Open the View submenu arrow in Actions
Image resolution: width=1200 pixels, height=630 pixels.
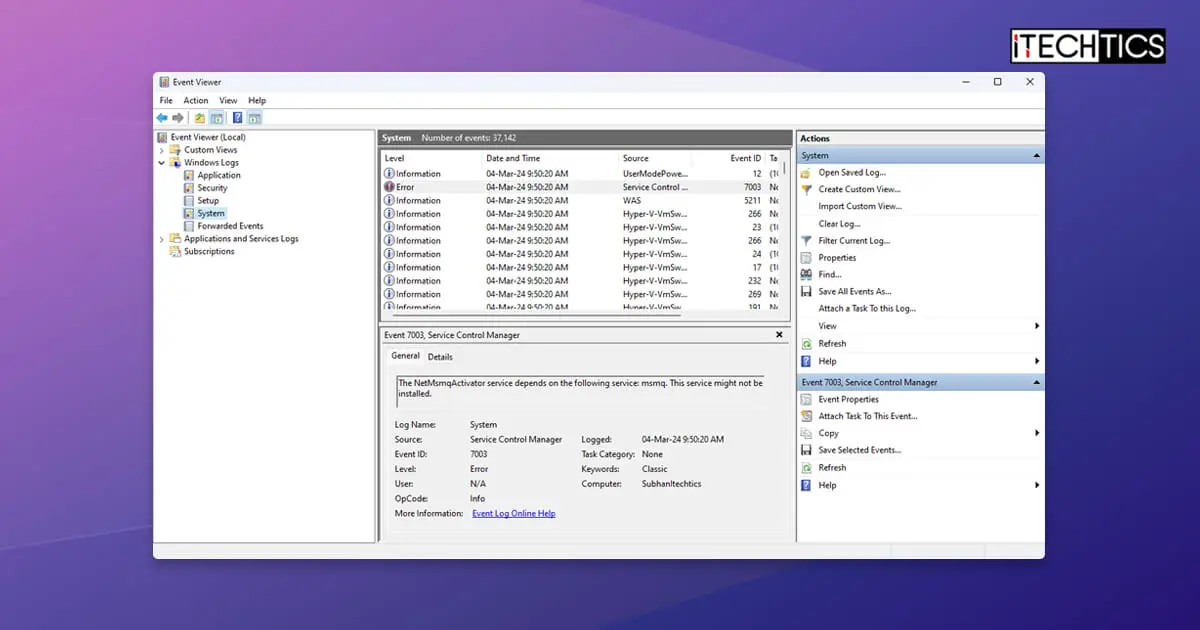tap(1036, 326)
